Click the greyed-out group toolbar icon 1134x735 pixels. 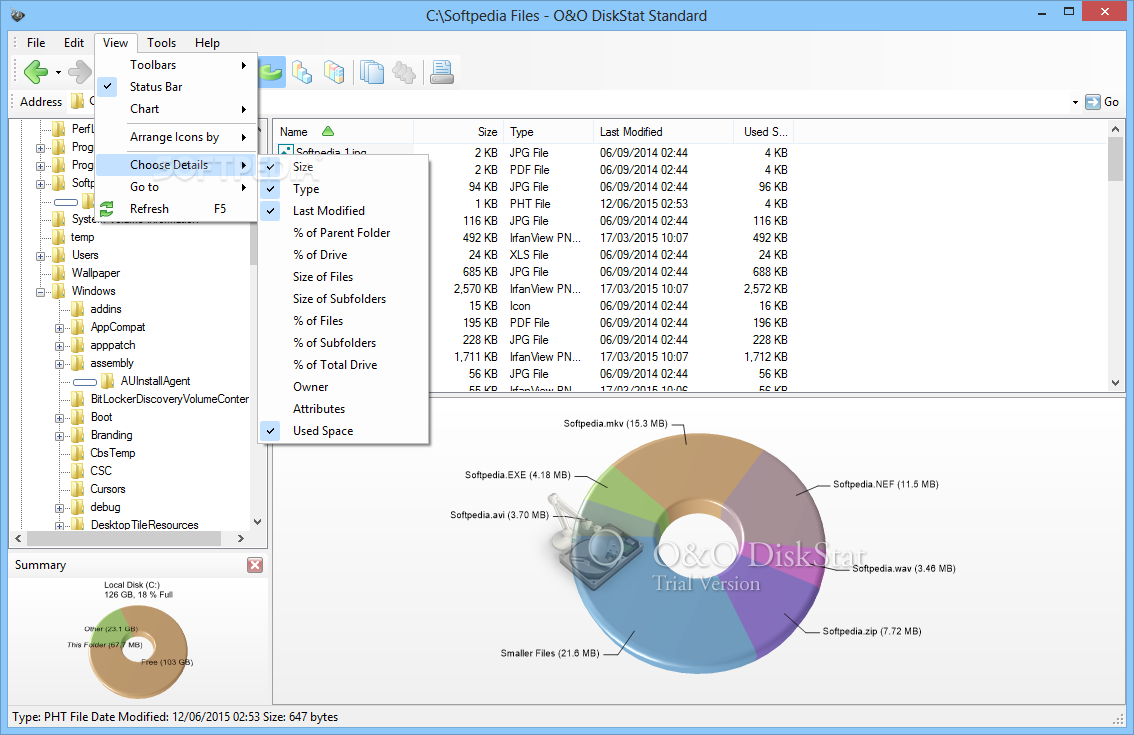coord(404,72)
